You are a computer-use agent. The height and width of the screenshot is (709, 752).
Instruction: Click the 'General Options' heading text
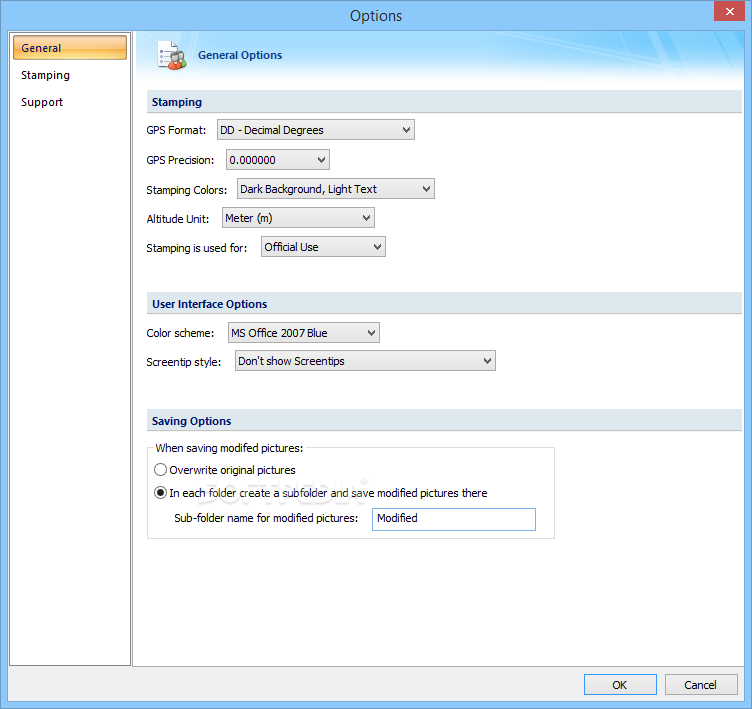coord(240,55)
